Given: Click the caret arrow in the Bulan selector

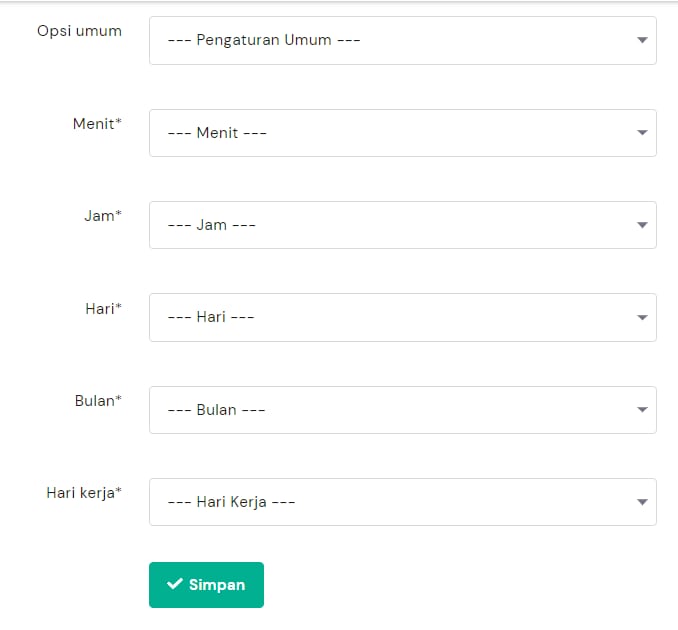Looking at the screenshot, I should pos(642,410).
